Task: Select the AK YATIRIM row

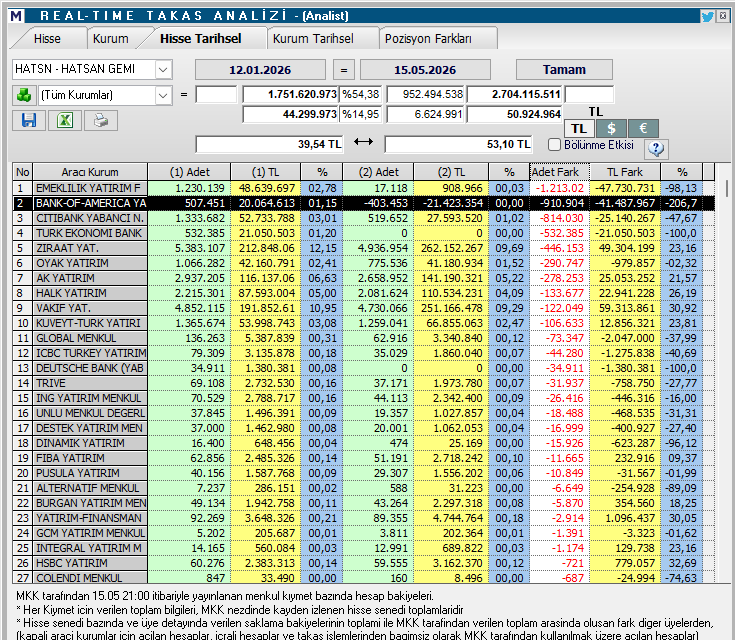Action: click(x=363, y=278)
